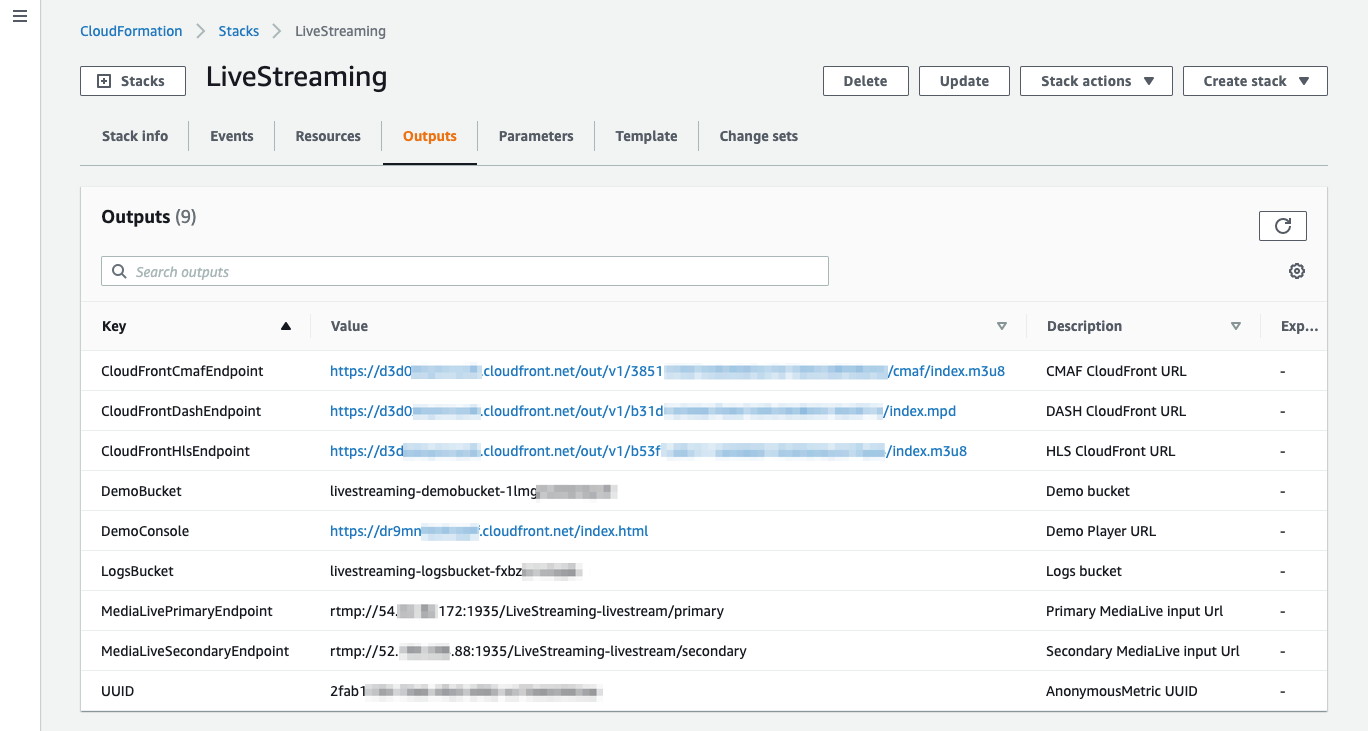1368x731 pixels.
Task: Click the rtmp primary endpoint value
Action: [x=527, y=611]
